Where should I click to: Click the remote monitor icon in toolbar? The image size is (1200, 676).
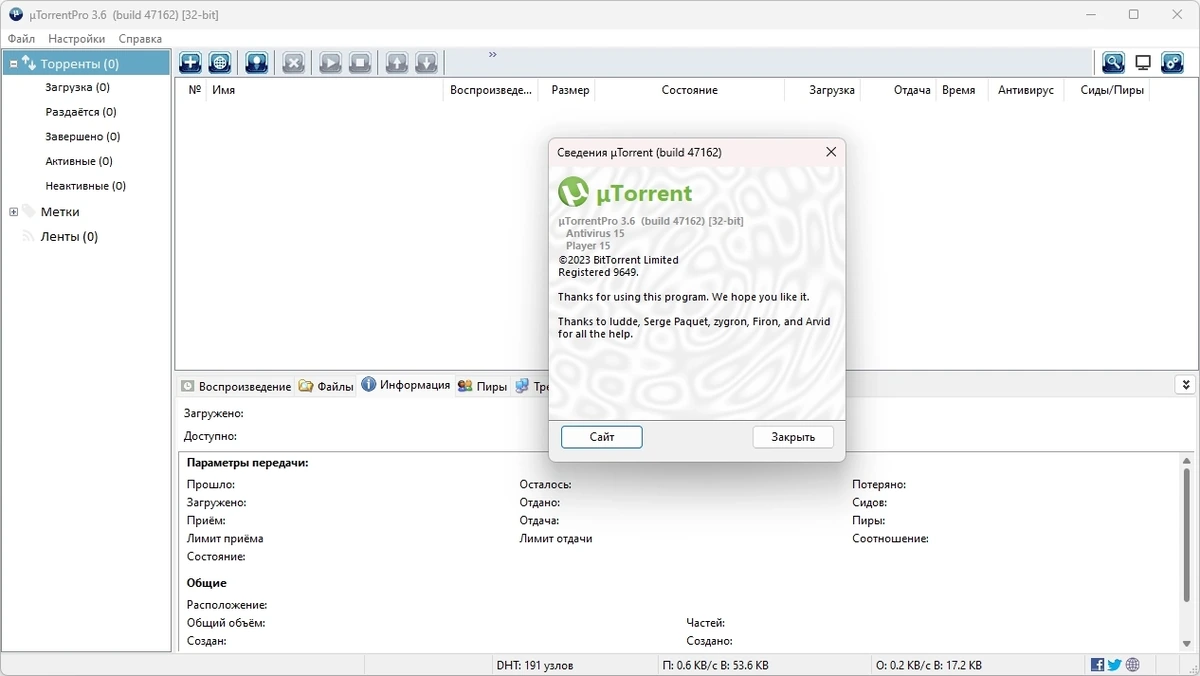tap(1143, 62)
